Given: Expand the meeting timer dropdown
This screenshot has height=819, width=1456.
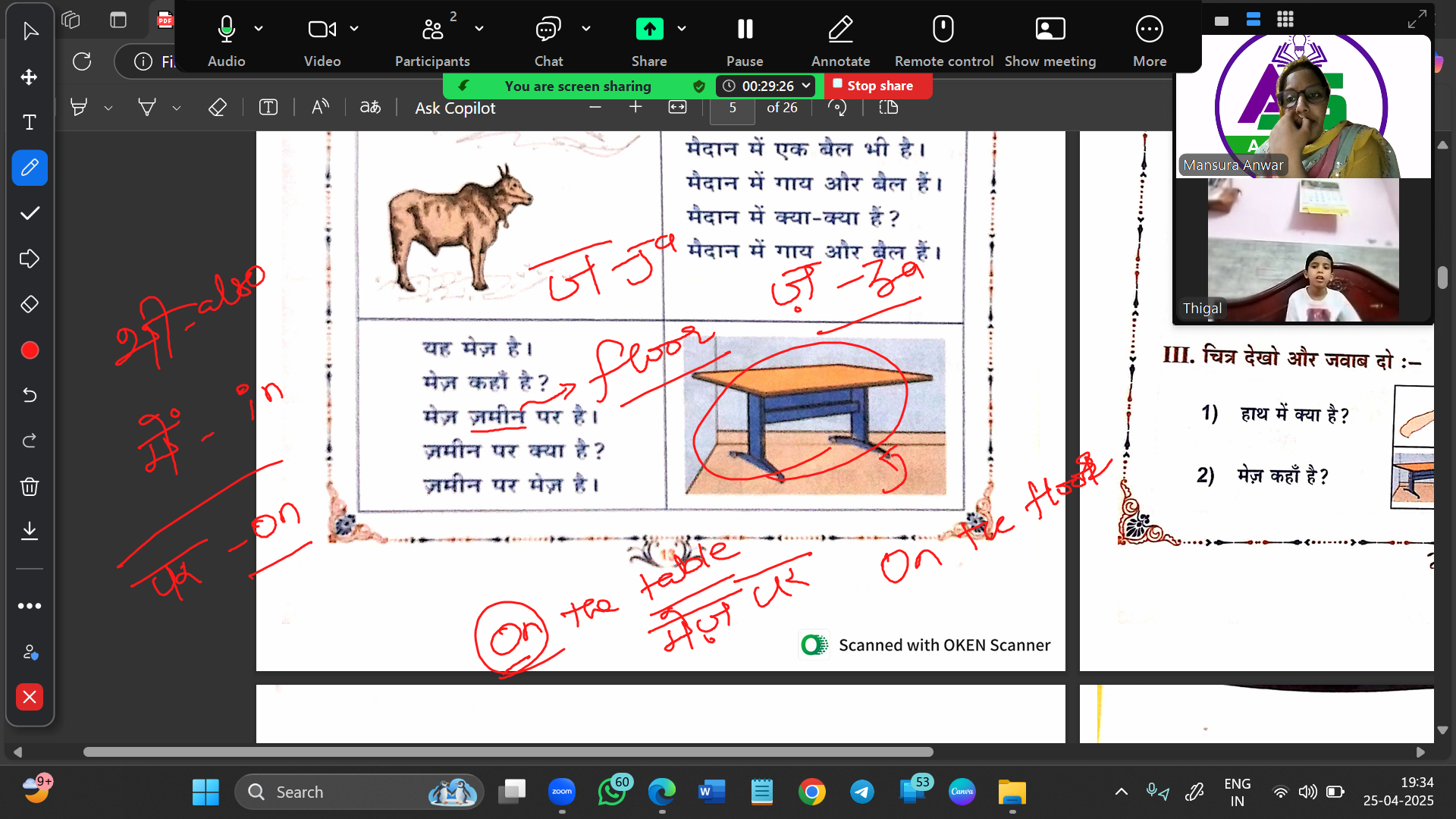Looking at the screenshot, I should coord(806,86).
